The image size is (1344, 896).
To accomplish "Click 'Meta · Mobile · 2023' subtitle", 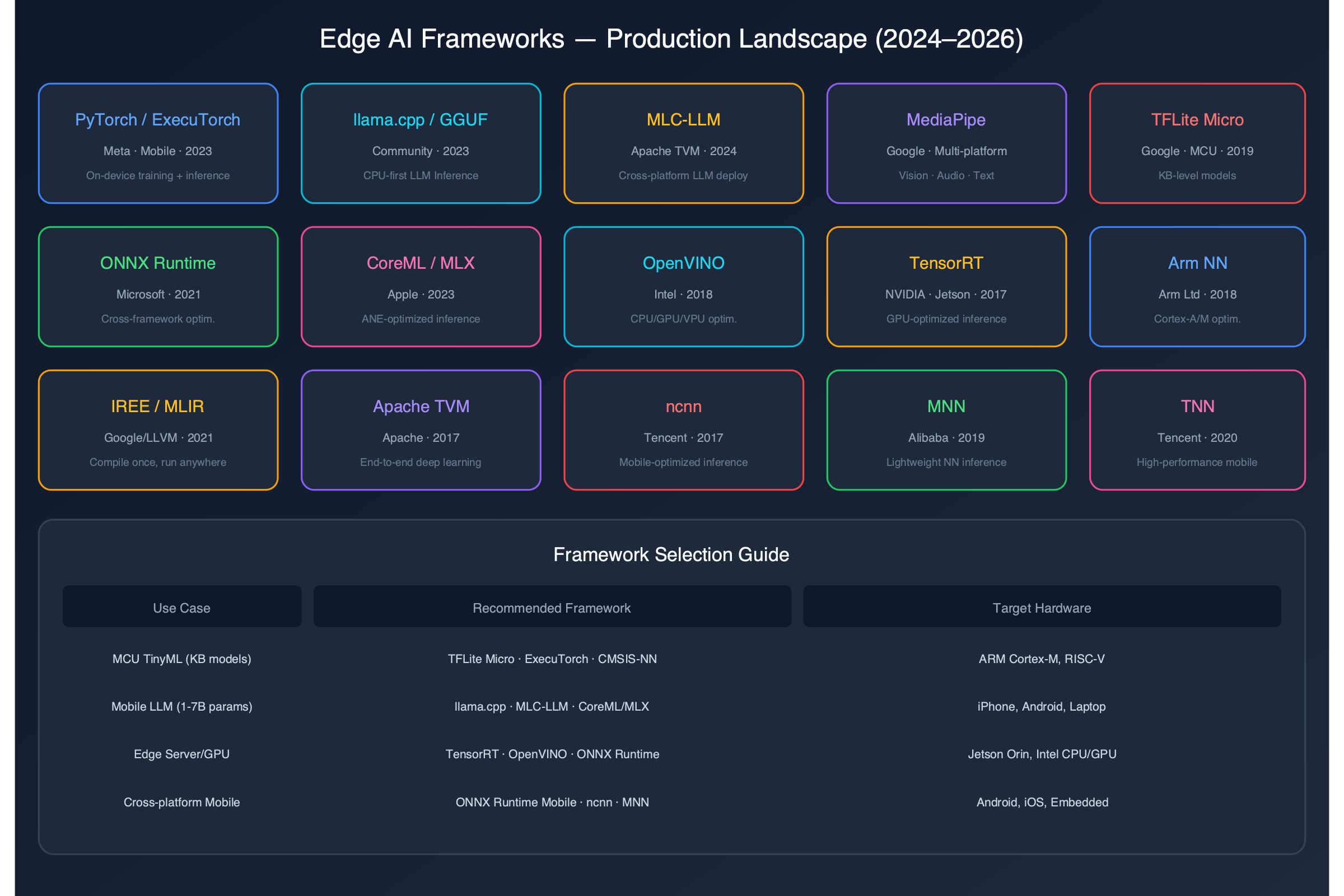I will [158, 151].
